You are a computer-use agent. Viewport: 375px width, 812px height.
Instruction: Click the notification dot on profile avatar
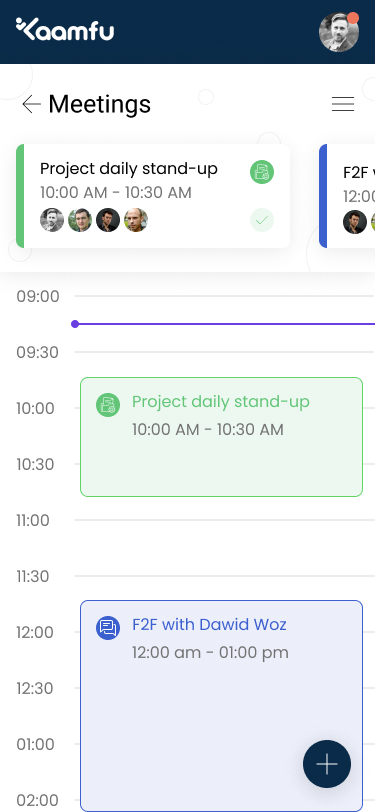tap(353, 18)
